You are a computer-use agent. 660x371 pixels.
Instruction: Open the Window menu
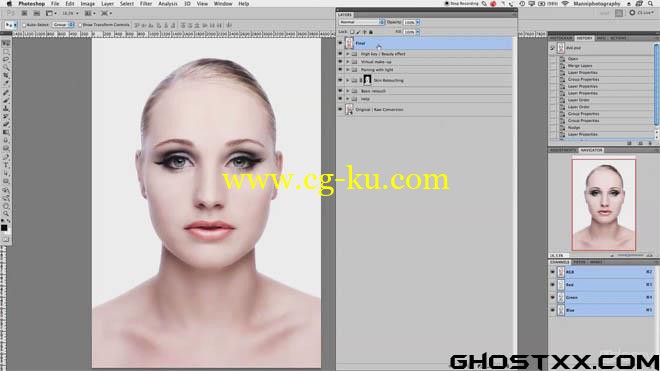pyautogui.click(x=223, y=4)
